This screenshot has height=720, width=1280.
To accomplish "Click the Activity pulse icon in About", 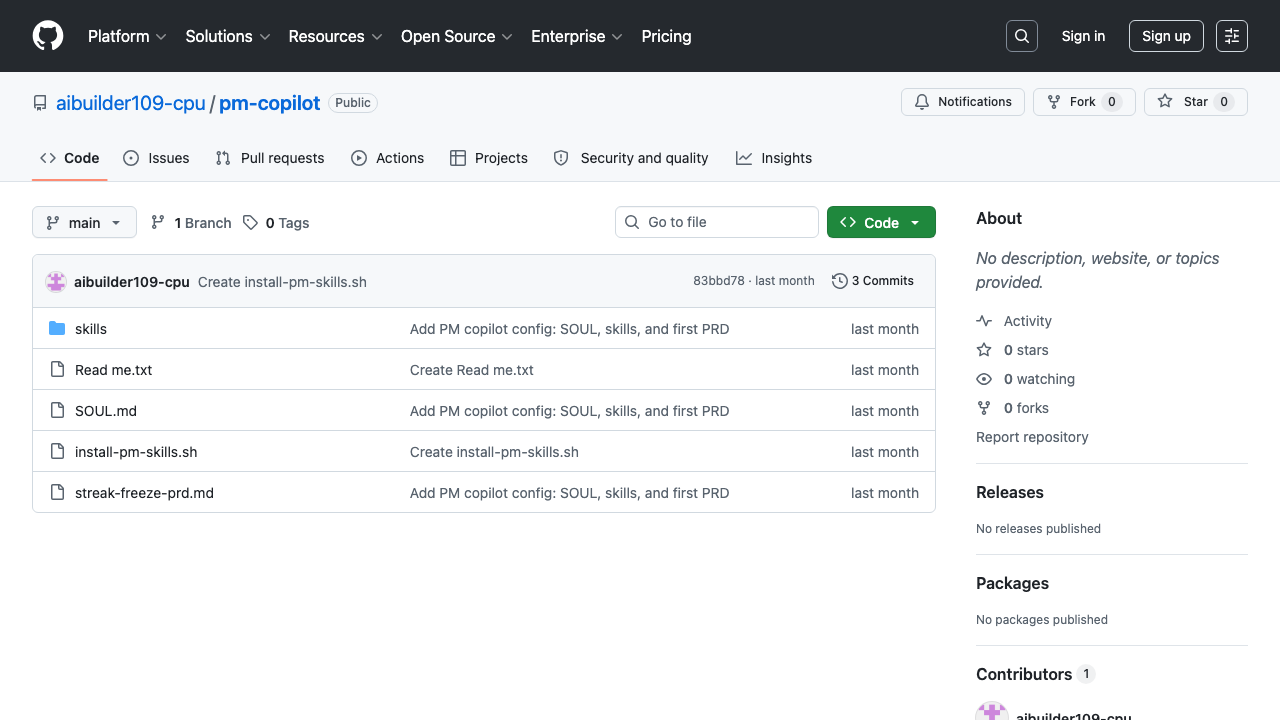I will coord(984,321).
